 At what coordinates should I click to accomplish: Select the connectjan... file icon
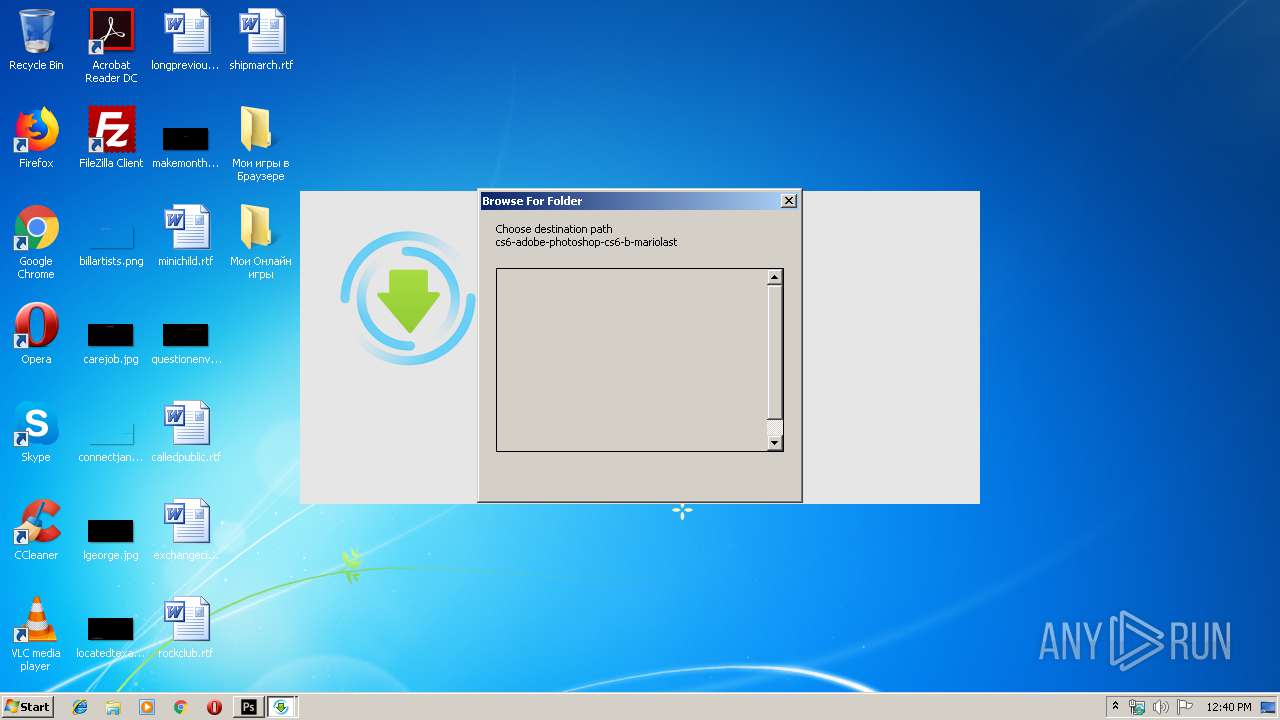point(111,440)
